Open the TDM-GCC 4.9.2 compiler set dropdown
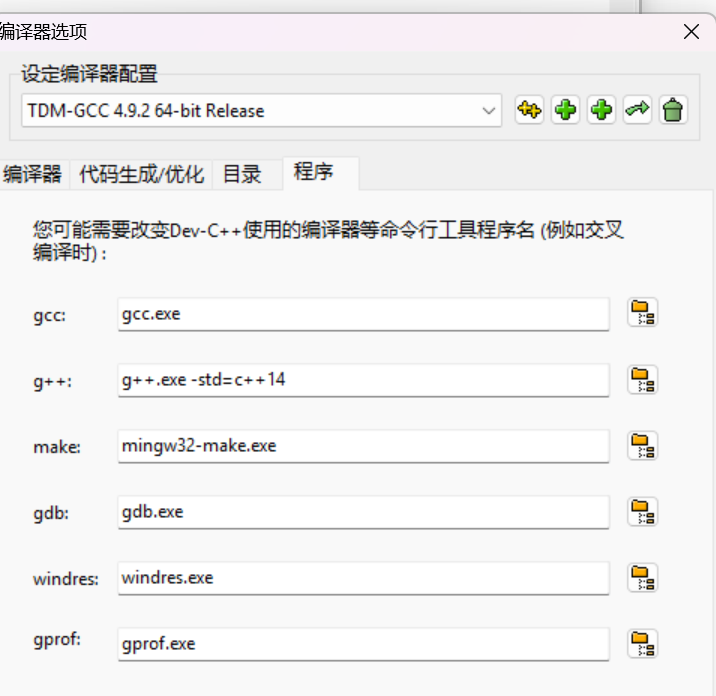Image resolution: width=716 pixels, height=696 pixels. click(262, 111)
